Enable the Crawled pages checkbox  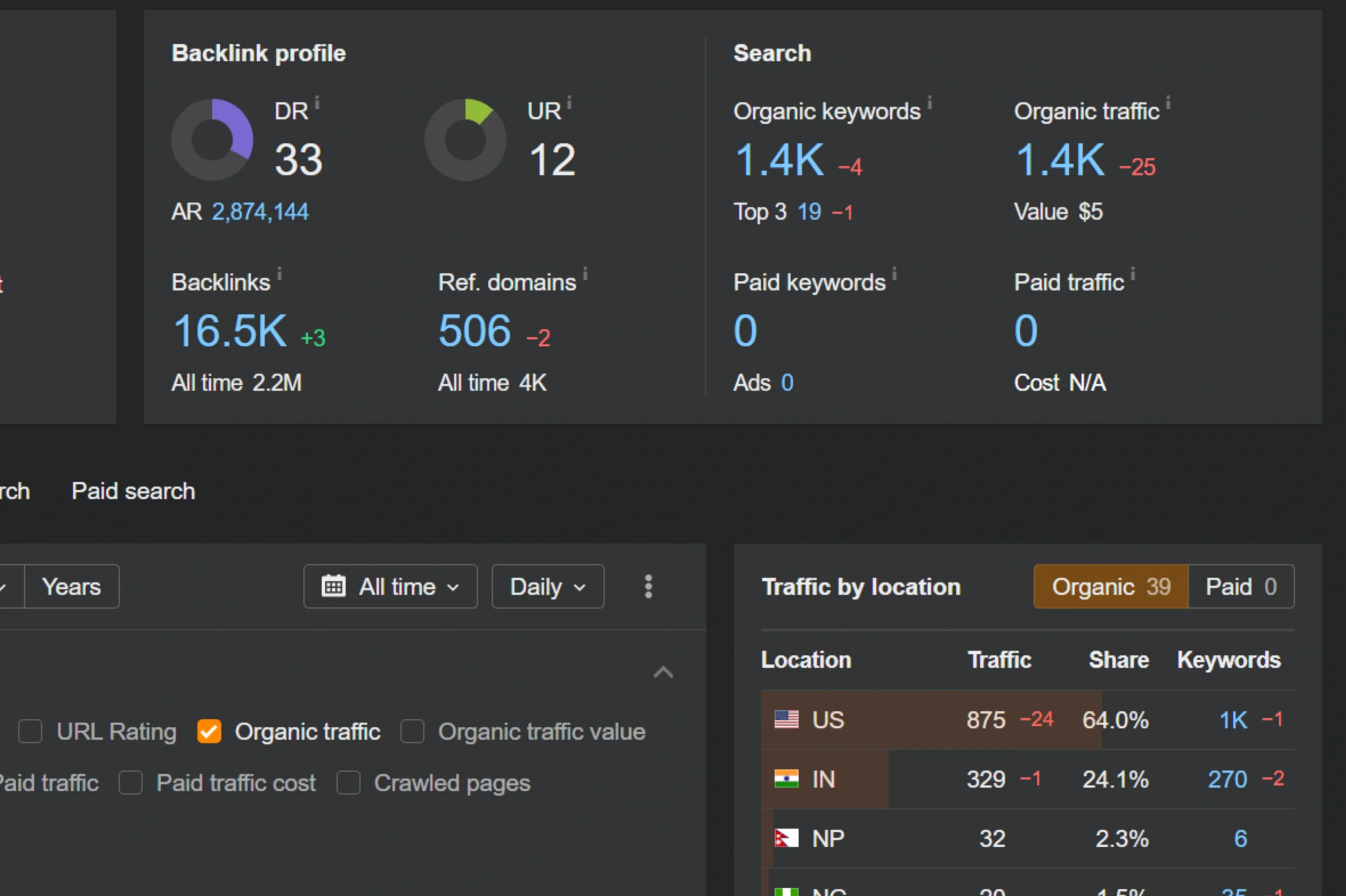coord(348,782)
